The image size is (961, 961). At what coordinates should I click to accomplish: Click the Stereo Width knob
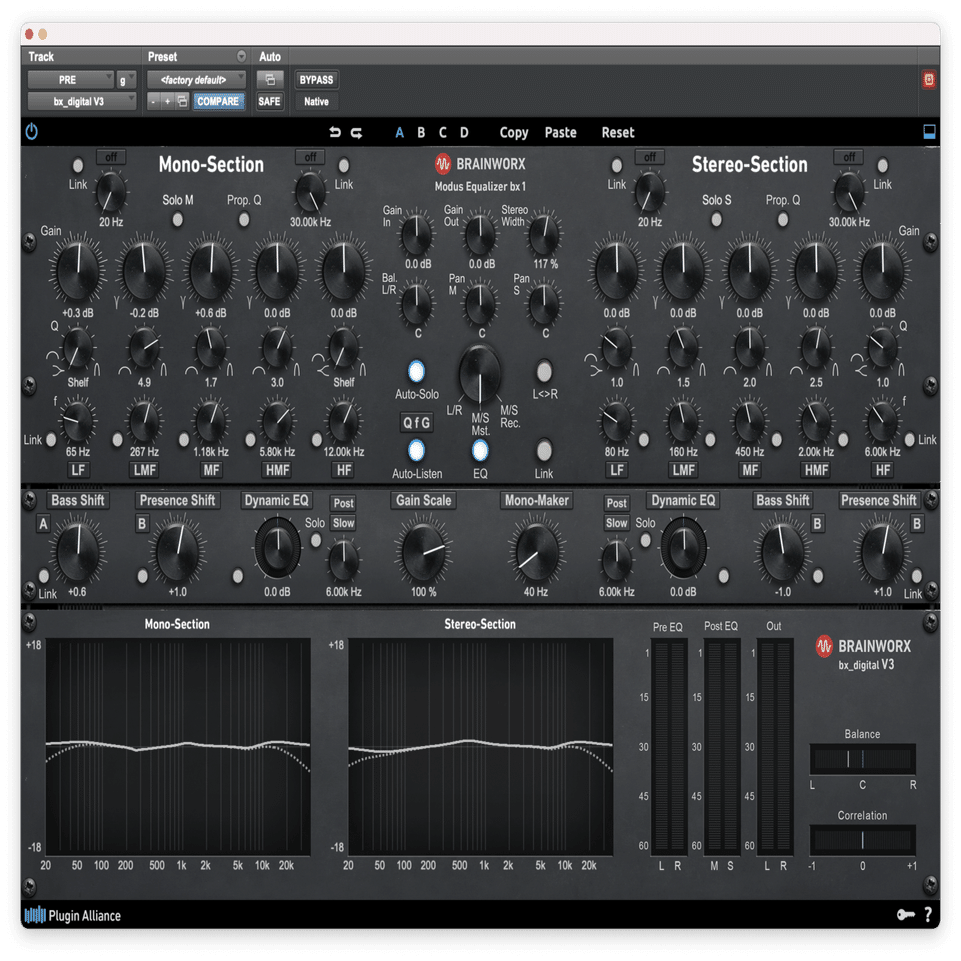[x=544, y=234]
